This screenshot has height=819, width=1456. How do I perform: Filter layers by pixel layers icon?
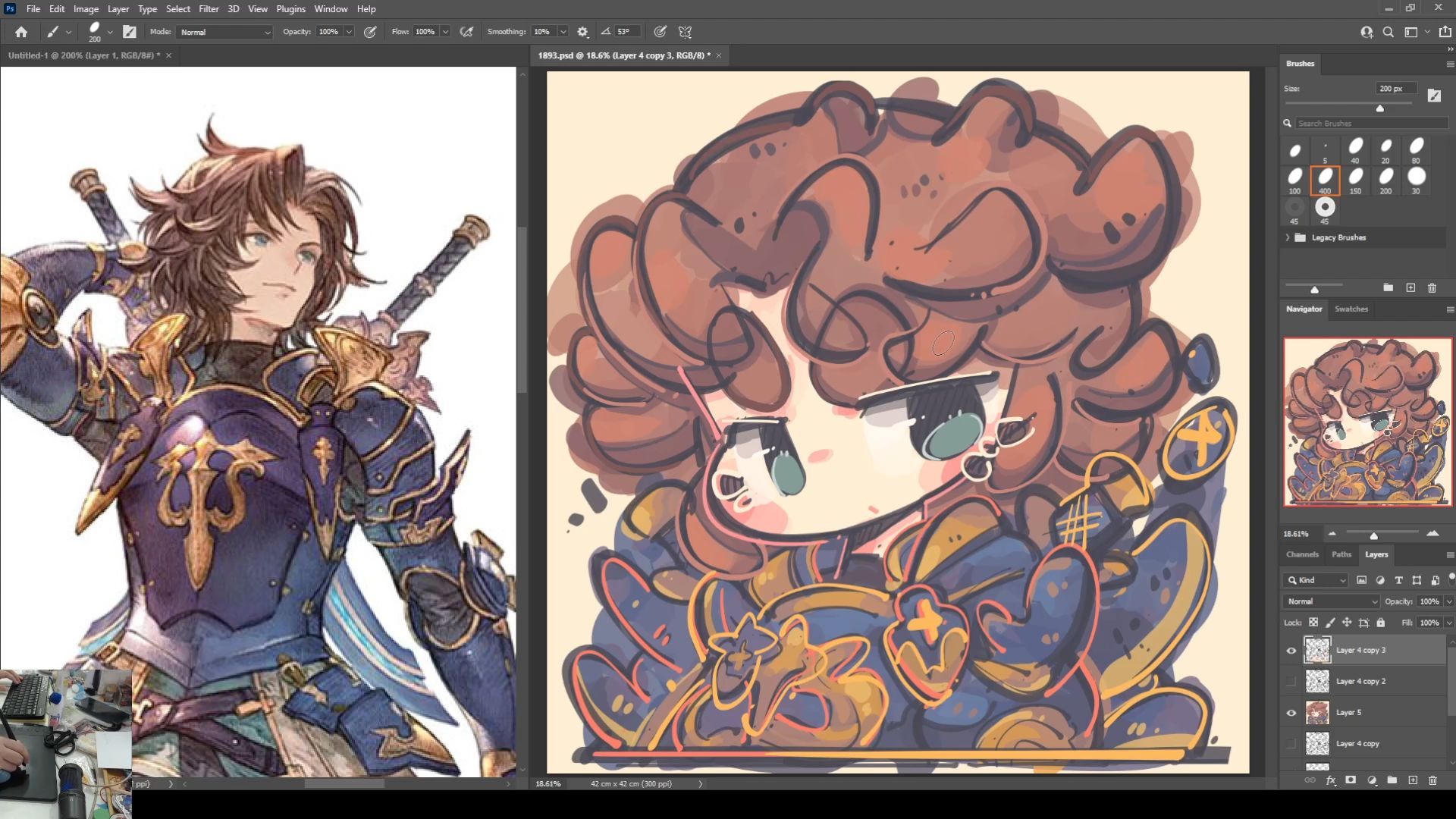tap(1361, 580)
